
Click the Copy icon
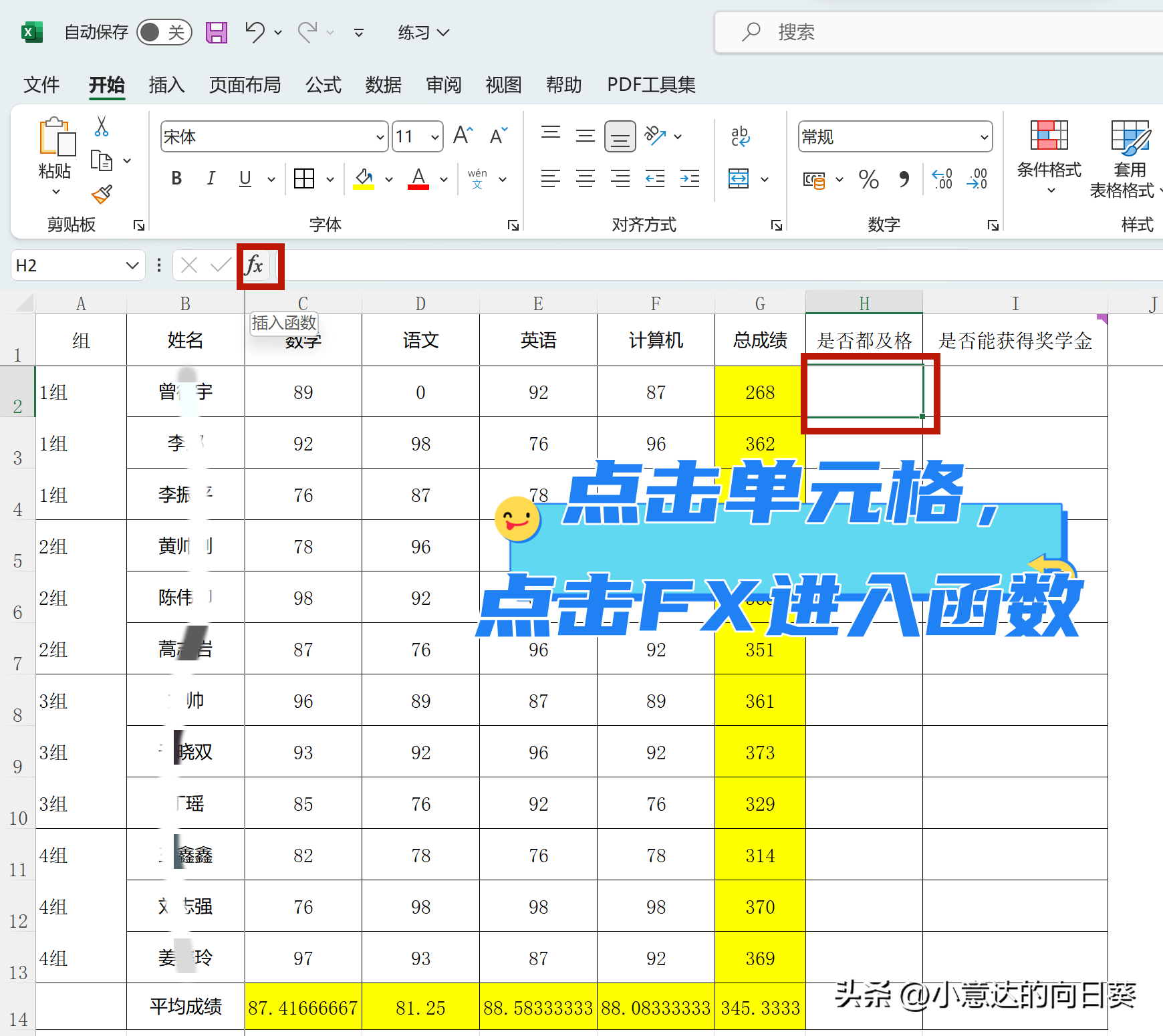pos(102,161)
